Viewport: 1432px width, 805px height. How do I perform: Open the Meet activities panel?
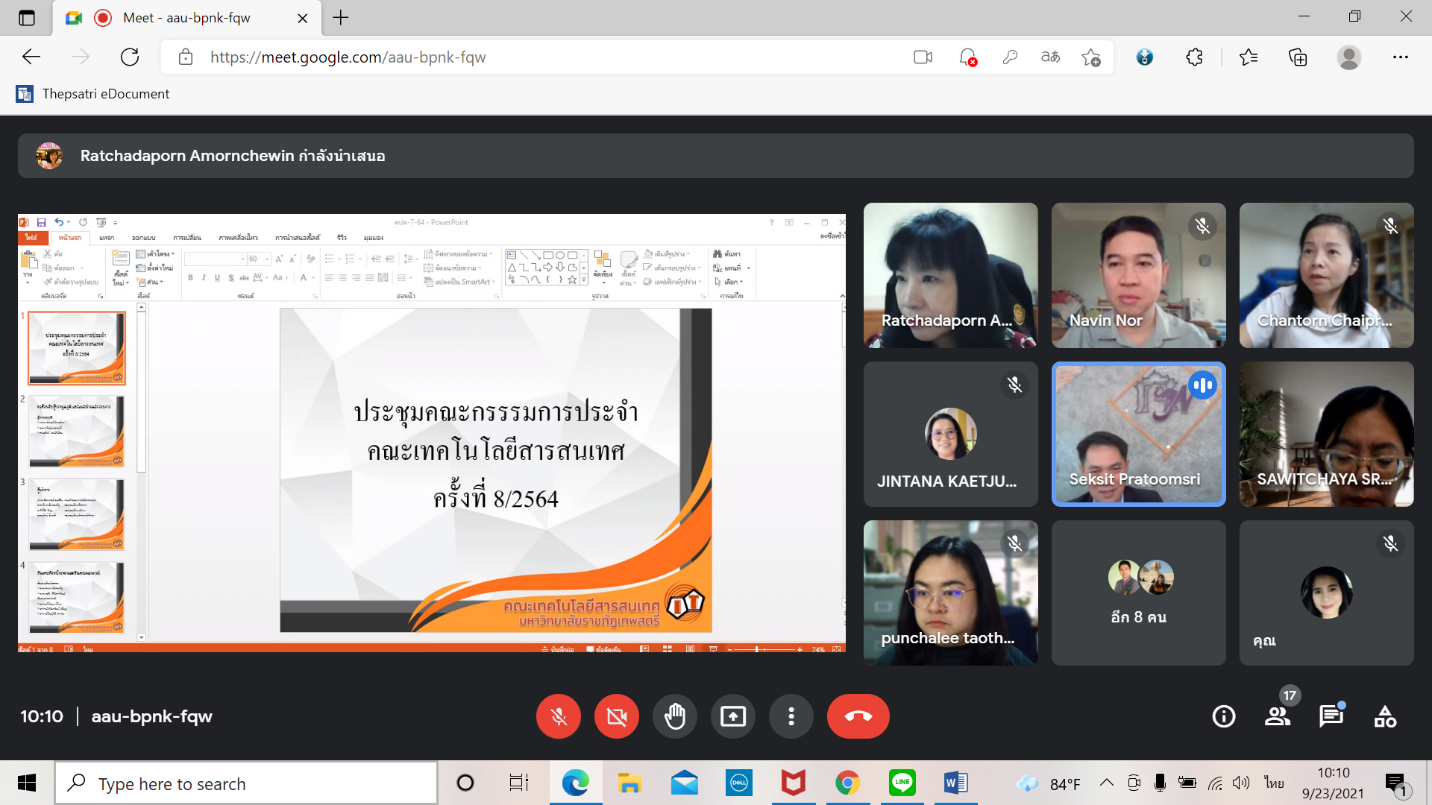point(1385,716)
